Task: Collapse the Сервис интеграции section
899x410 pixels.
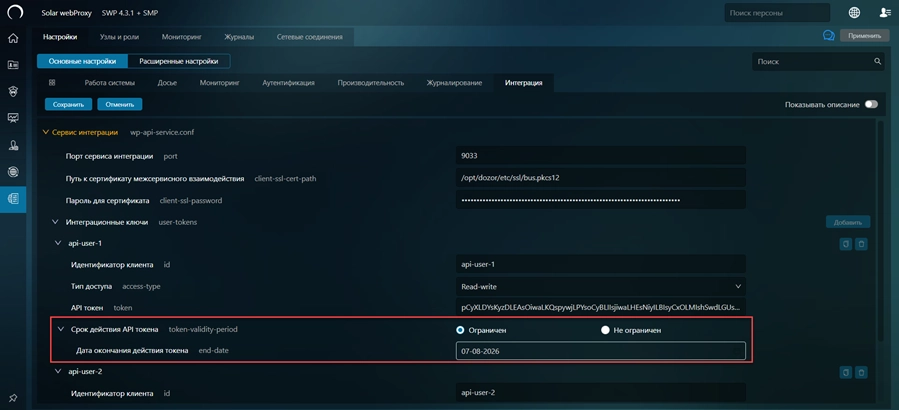Action: 45,132
